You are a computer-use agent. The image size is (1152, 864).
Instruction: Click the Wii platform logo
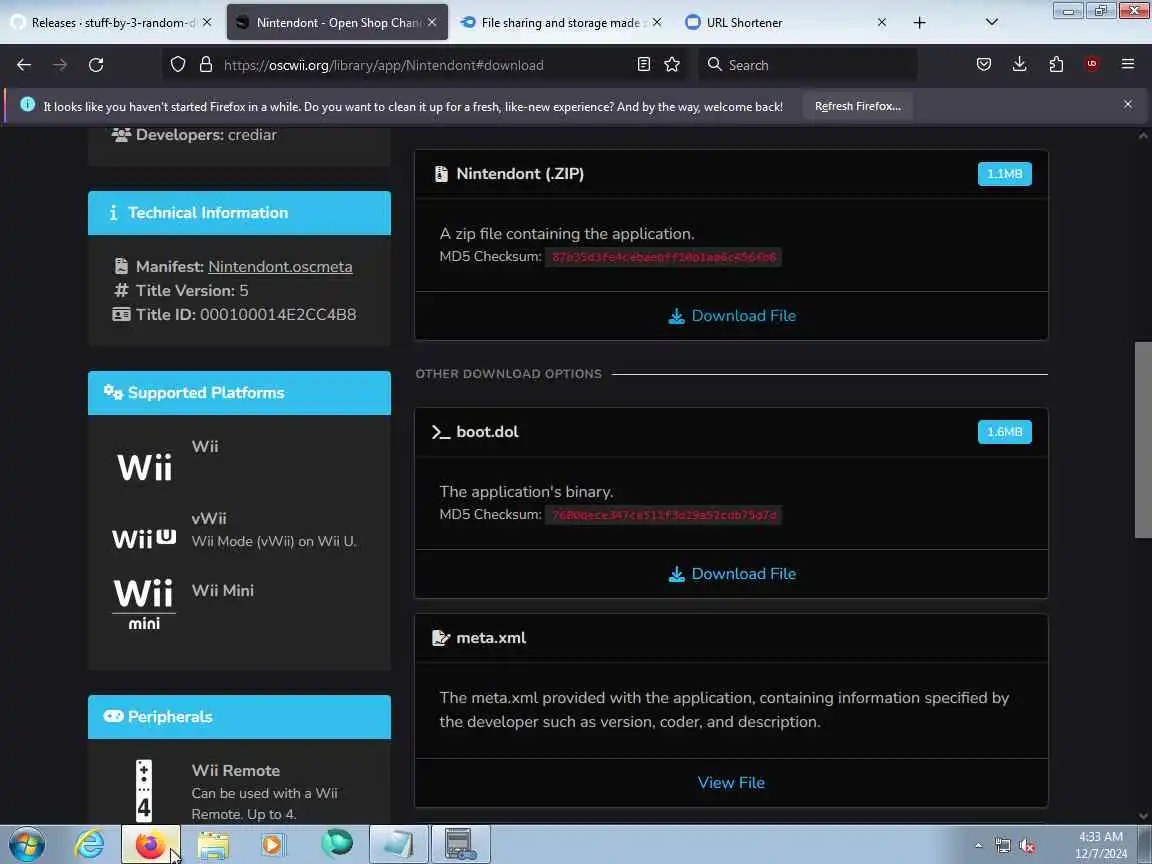point(144,467)
